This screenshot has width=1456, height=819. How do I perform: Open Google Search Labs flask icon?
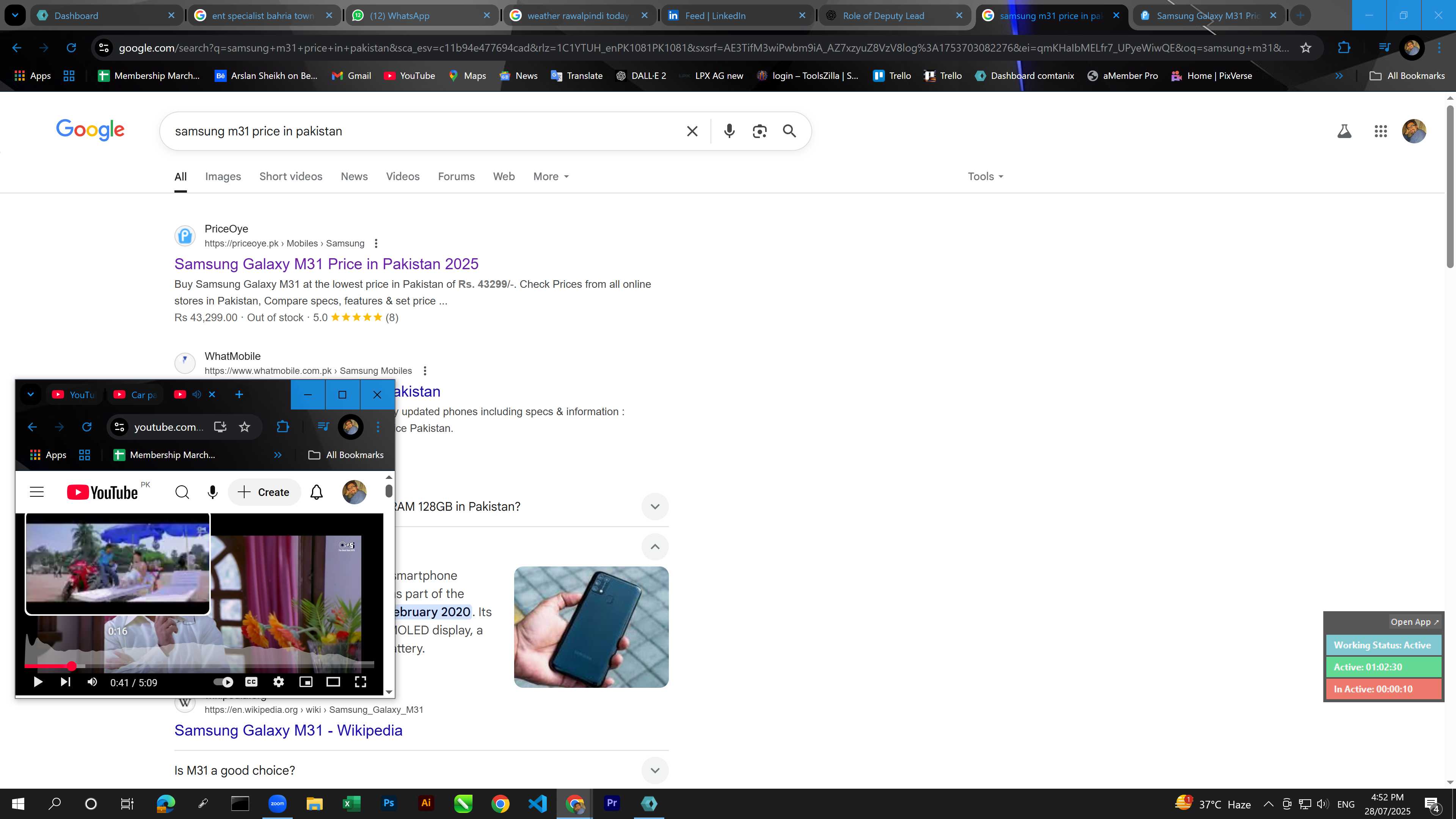click(1344, 131)
